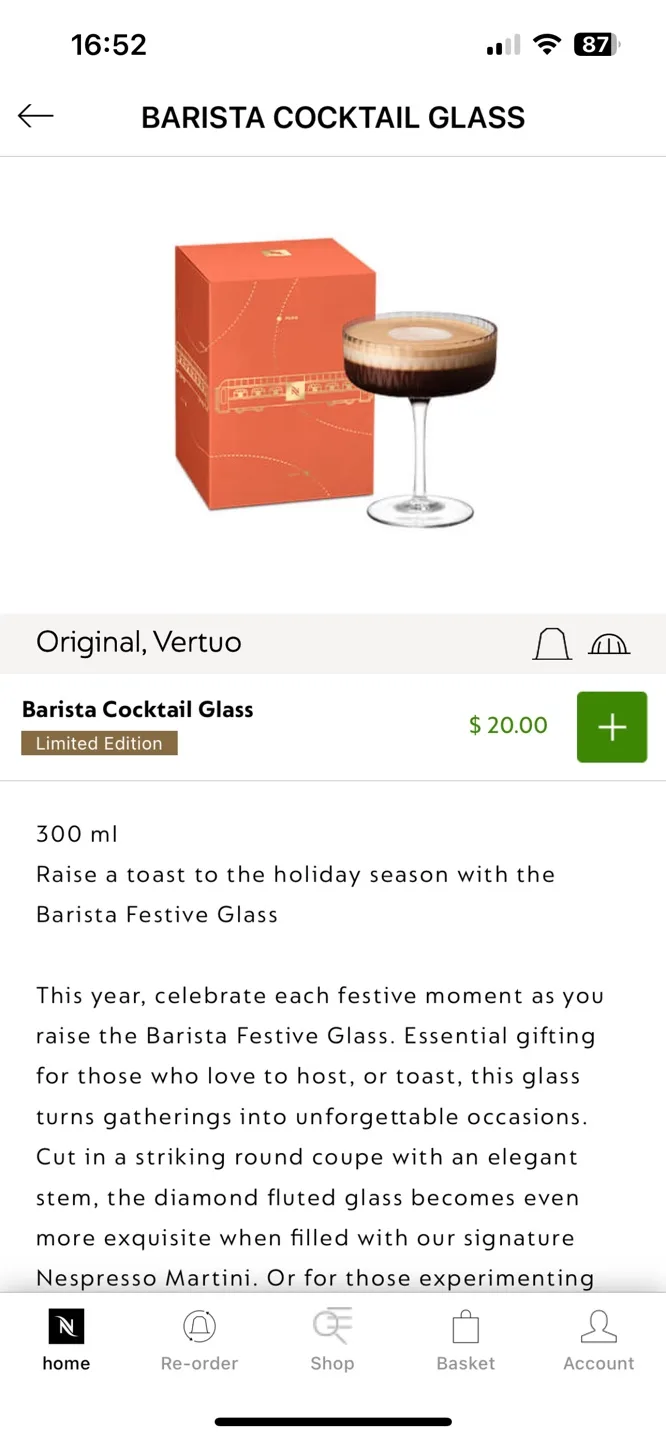The image size is (666, 1440).
Task: Switch to the Shop tab
Action: (332, 1340)
